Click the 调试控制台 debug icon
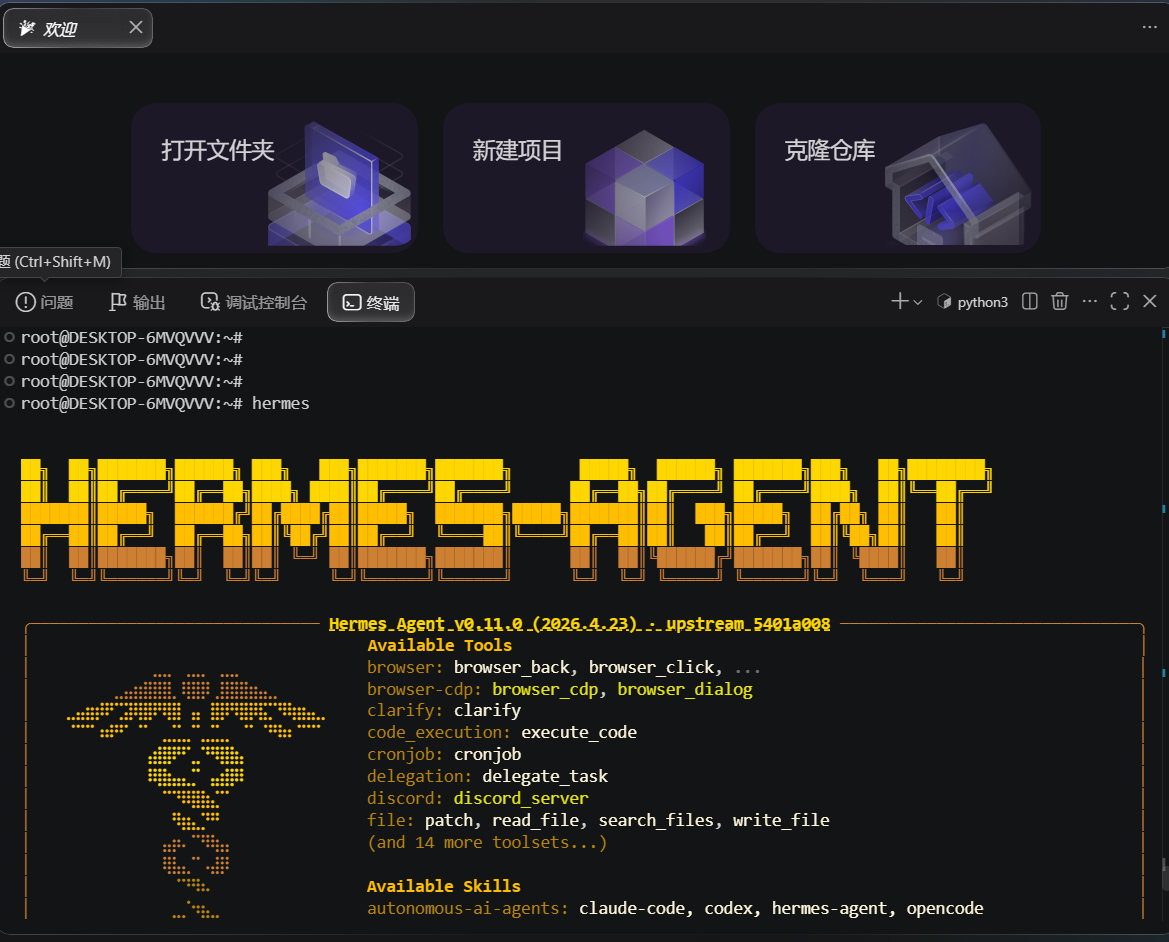Screen dimensions: 1169x942 [210, 302]
